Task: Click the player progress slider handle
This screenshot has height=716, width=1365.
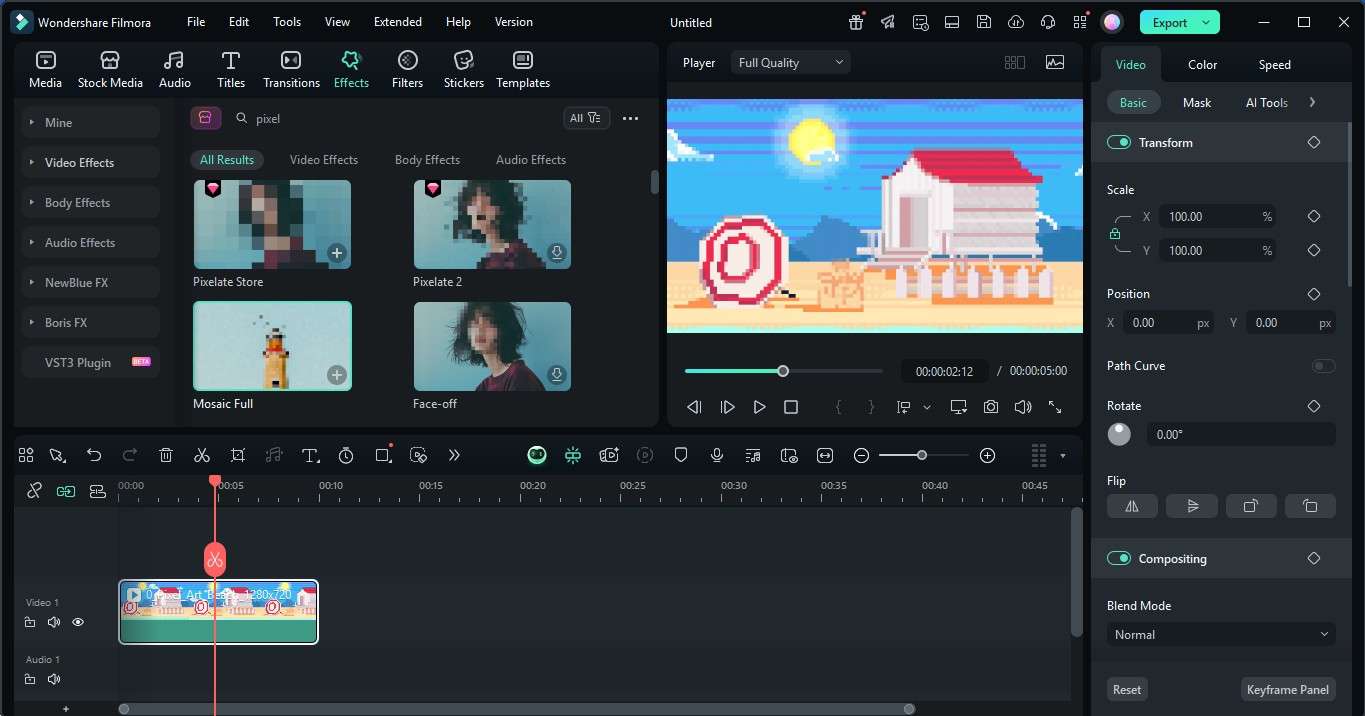Action: [x=783, y=371]
